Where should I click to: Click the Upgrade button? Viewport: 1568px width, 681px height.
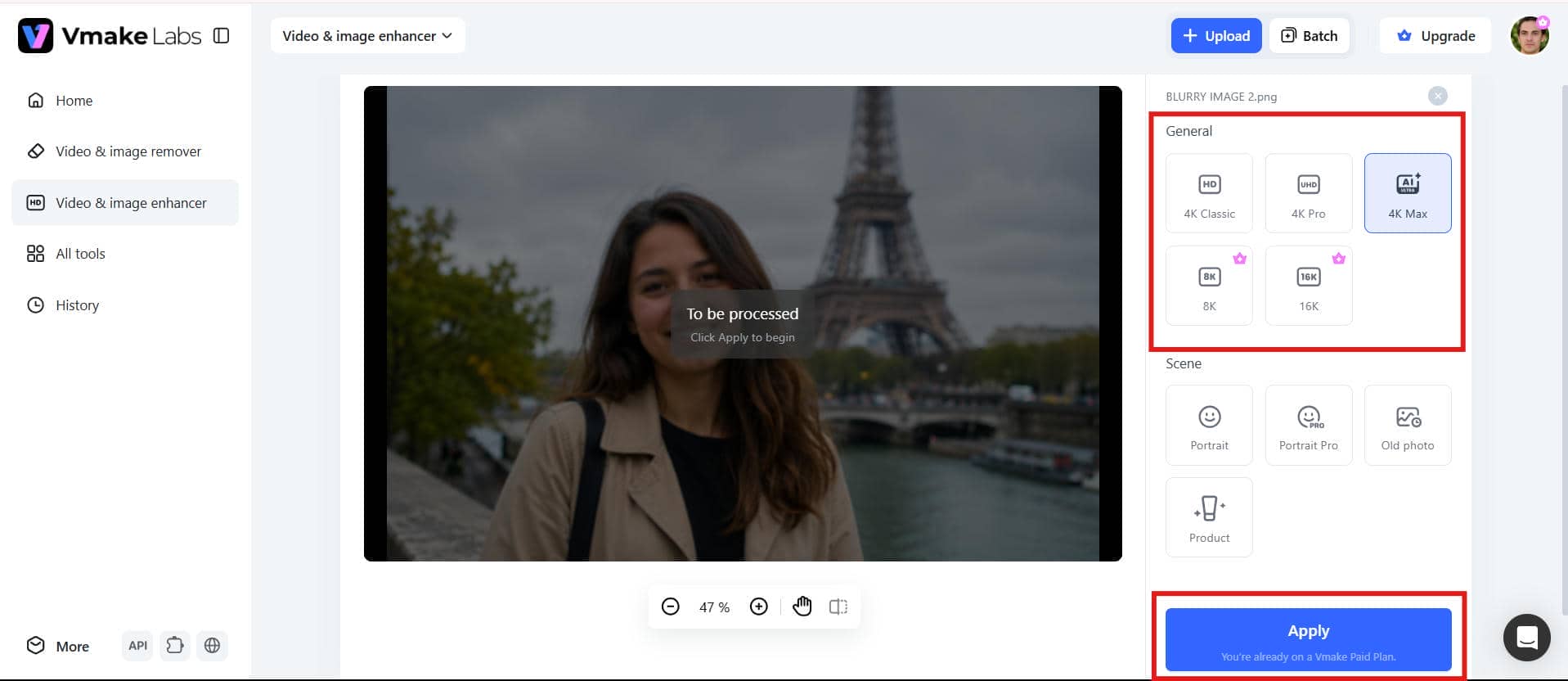[x=1435, y=36]
